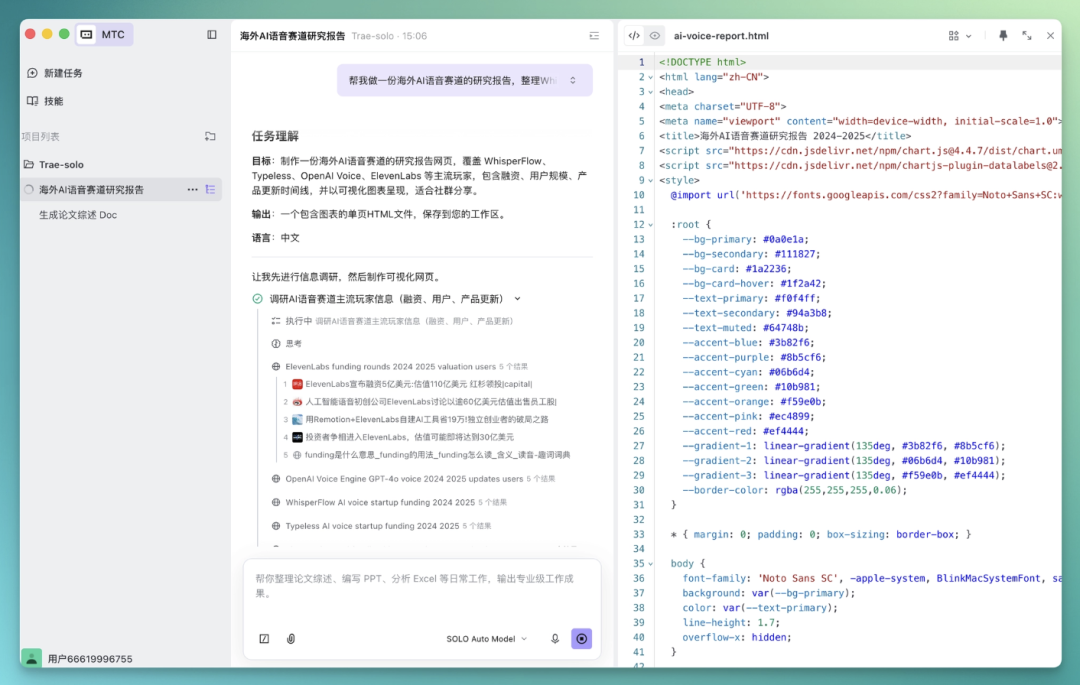1080x685 pixels.
Task: Open result 用Remotion+ElevenLabs自建AI工具
Action: [426, 419]
